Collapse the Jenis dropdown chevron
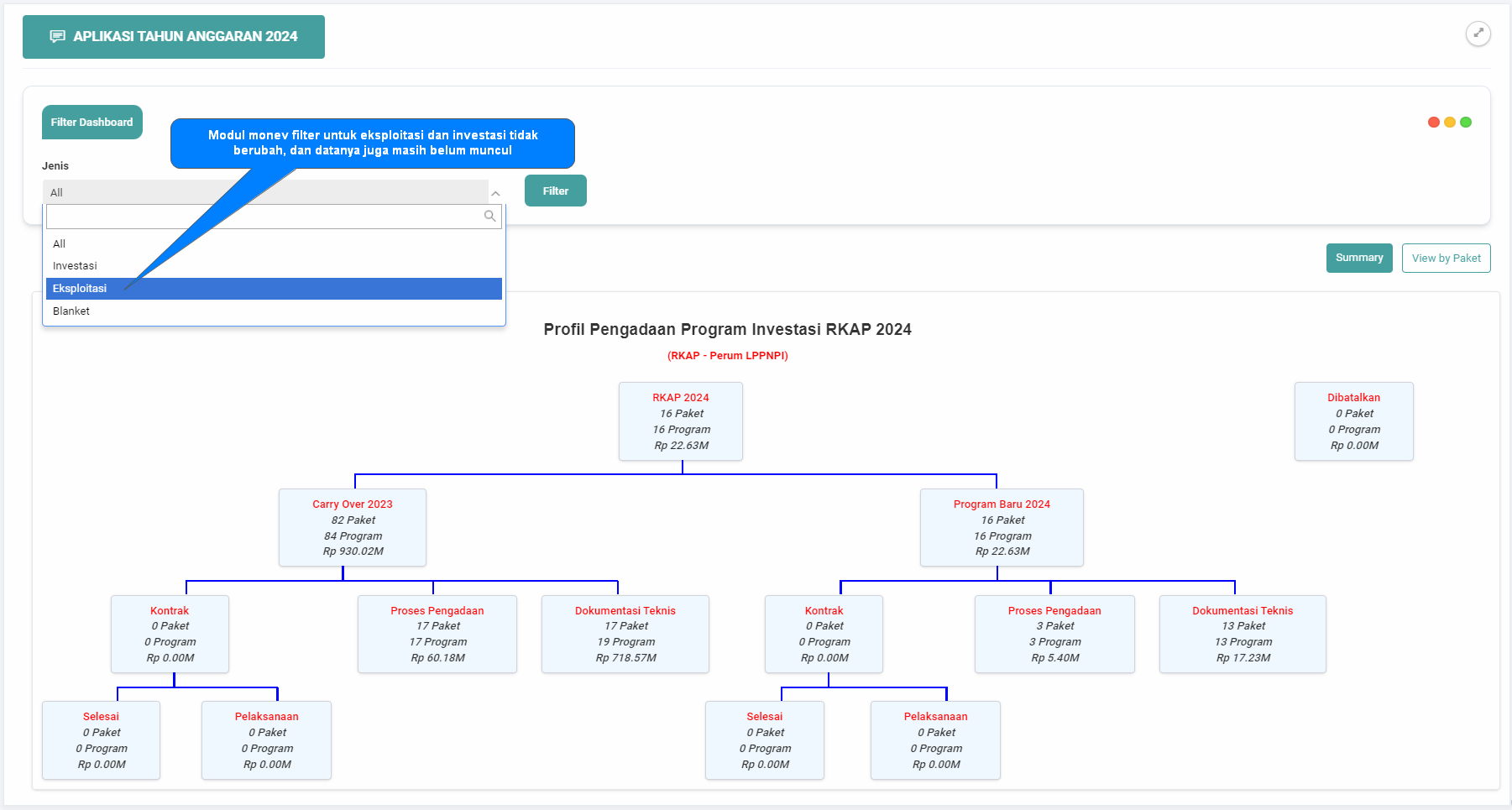This screenshot has height=810, width=1512. point(495,193)
